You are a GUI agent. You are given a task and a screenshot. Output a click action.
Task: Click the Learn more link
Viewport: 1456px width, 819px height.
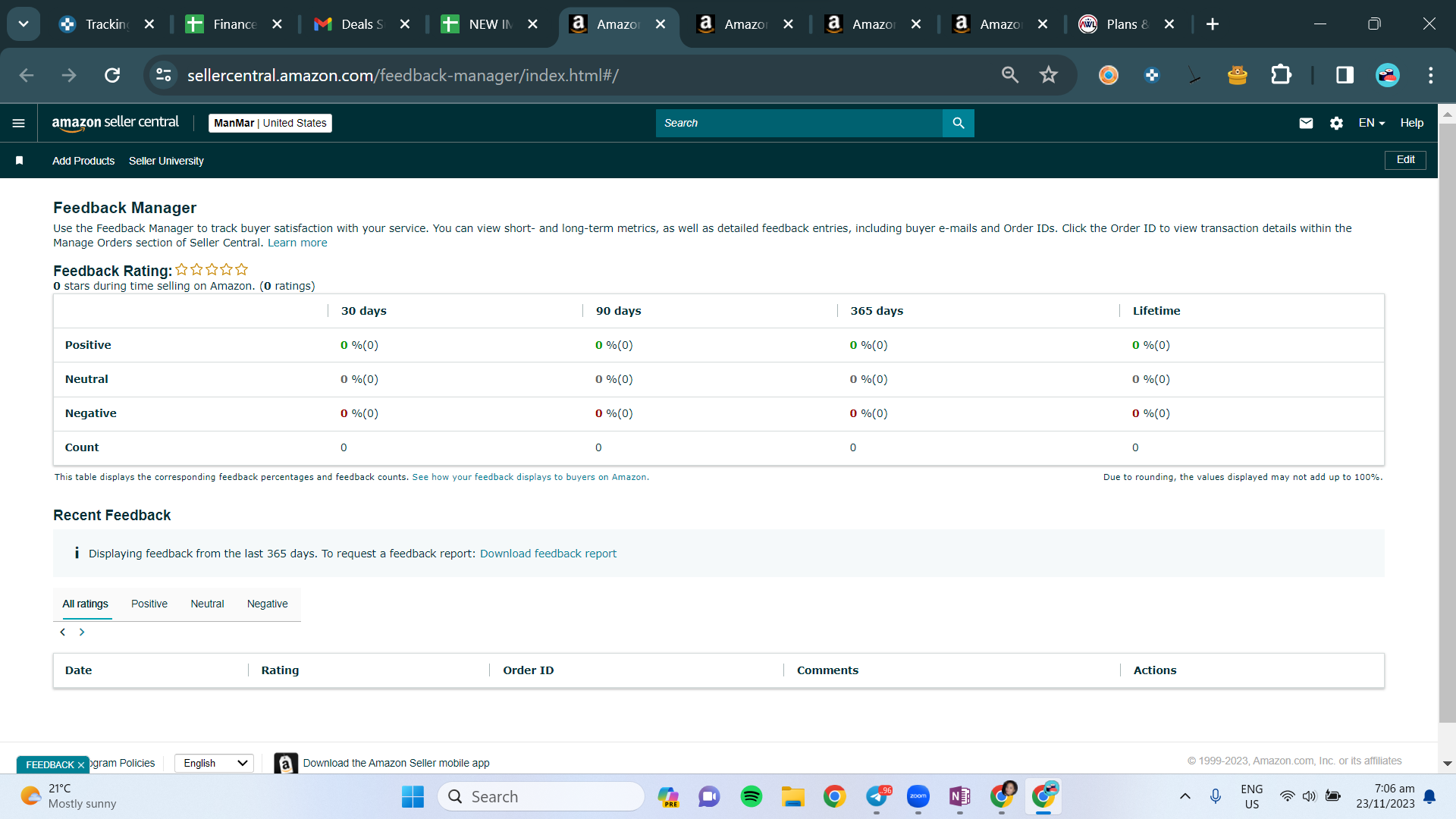[297, 243]
